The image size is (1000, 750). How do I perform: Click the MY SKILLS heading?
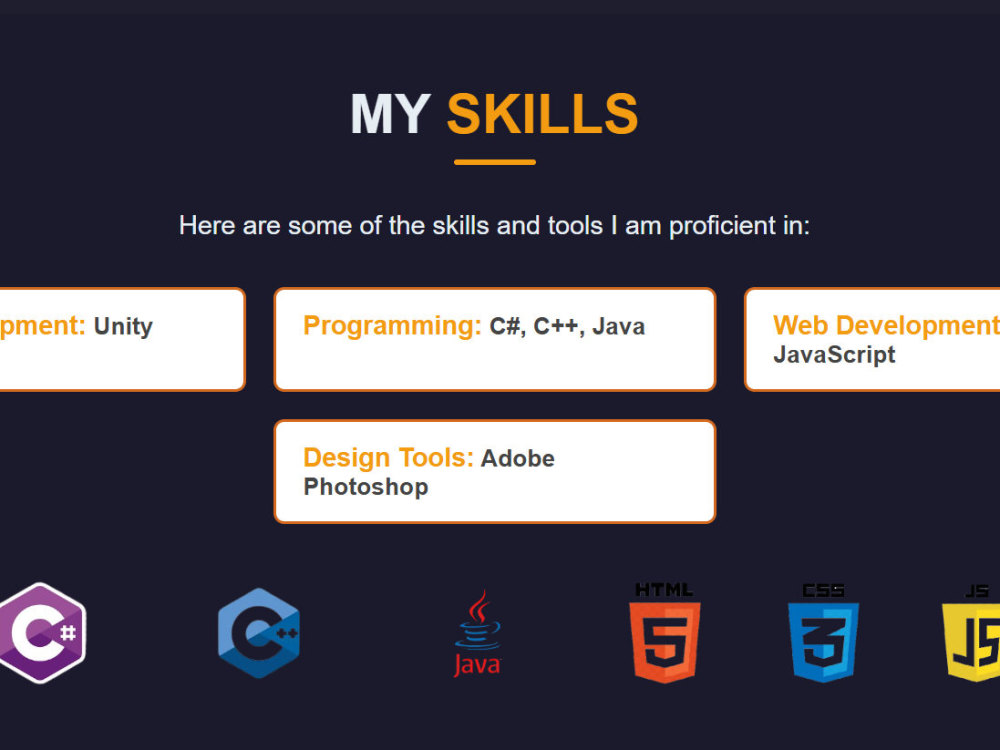pos(494,114)
